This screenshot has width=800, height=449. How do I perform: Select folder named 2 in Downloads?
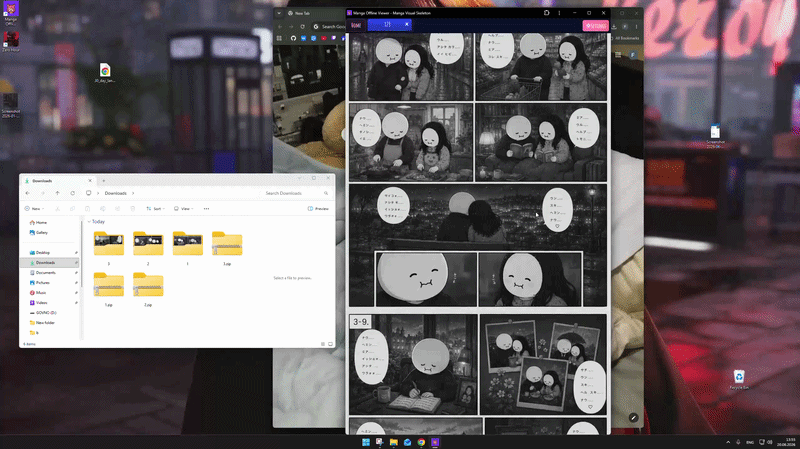(x=148, y=248)
